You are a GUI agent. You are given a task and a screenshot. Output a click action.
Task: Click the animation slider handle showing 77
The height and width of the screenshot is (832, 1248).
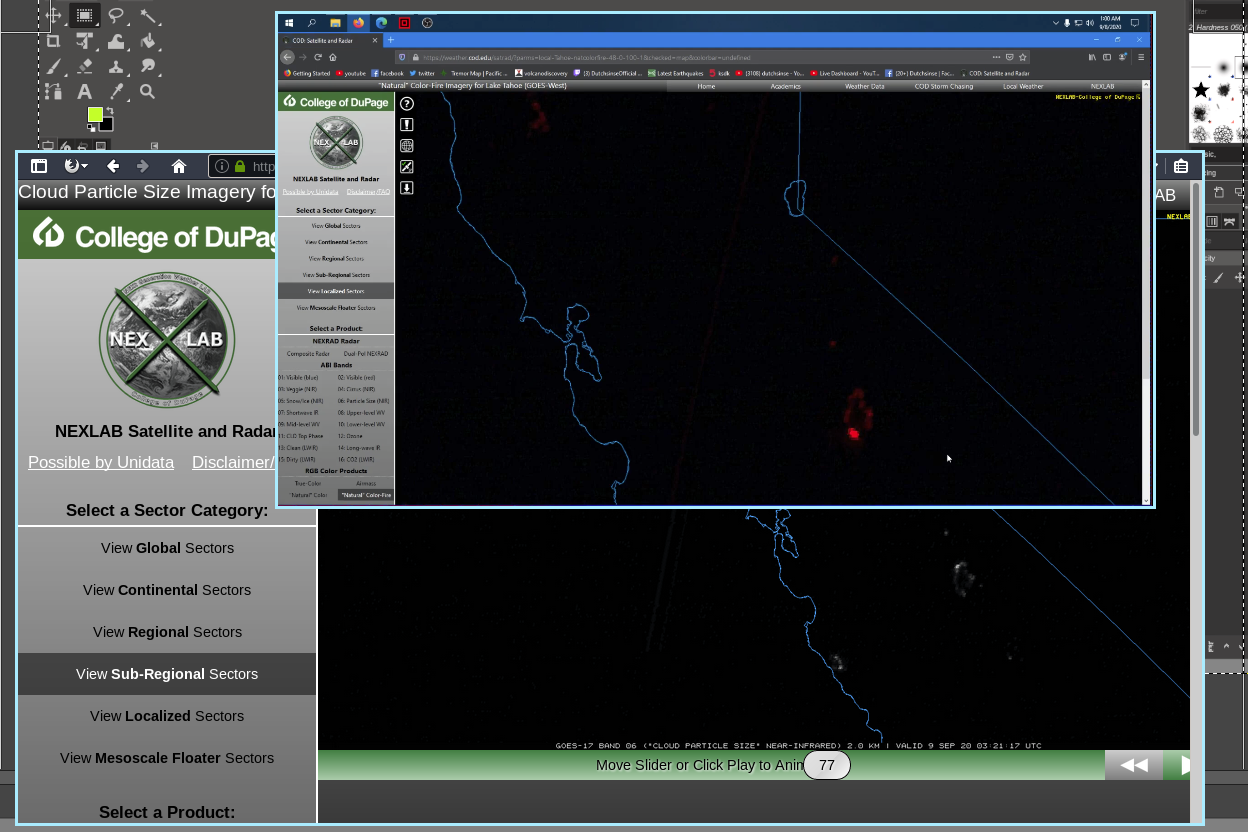click(x=826, y=765)
